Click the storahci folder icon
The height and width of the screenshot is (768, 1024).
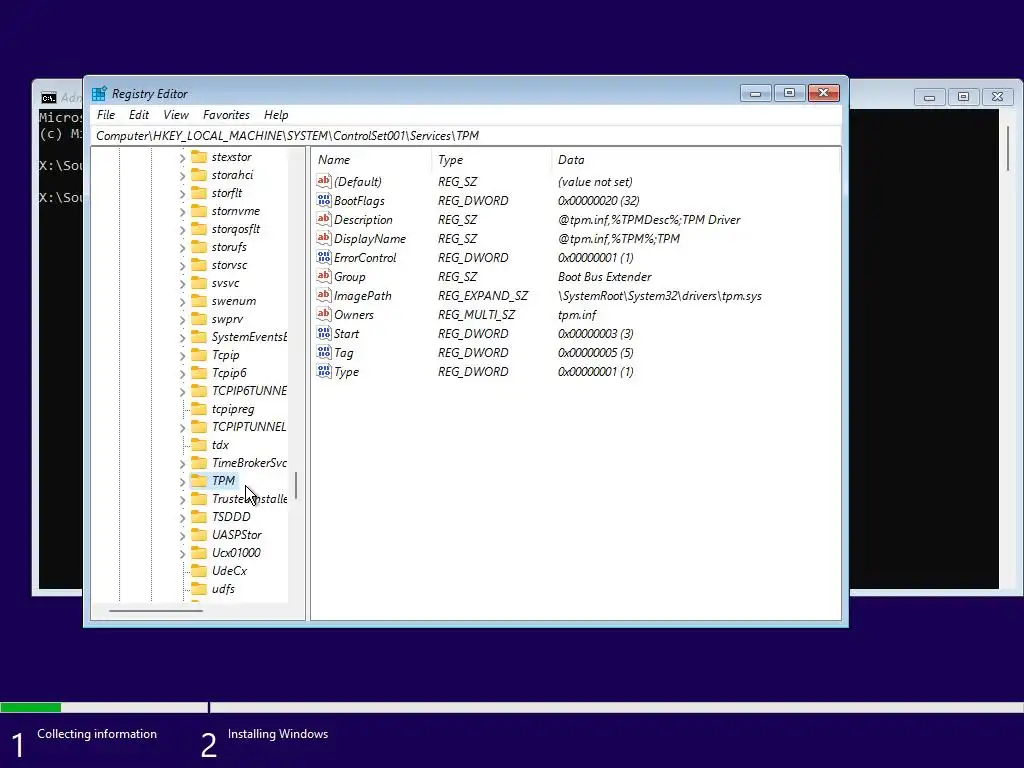click(x=199, y=175)
